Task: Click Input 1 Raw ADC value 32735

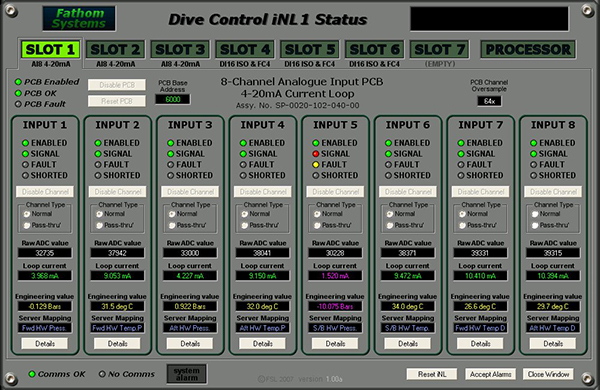Action: pyautogui.click(x=45, y=253)
